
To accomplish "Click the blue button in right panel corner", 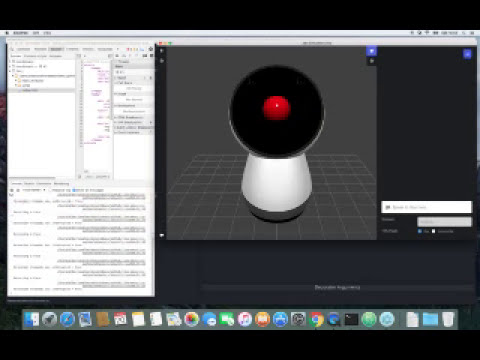I will click(x=467, y=54).
